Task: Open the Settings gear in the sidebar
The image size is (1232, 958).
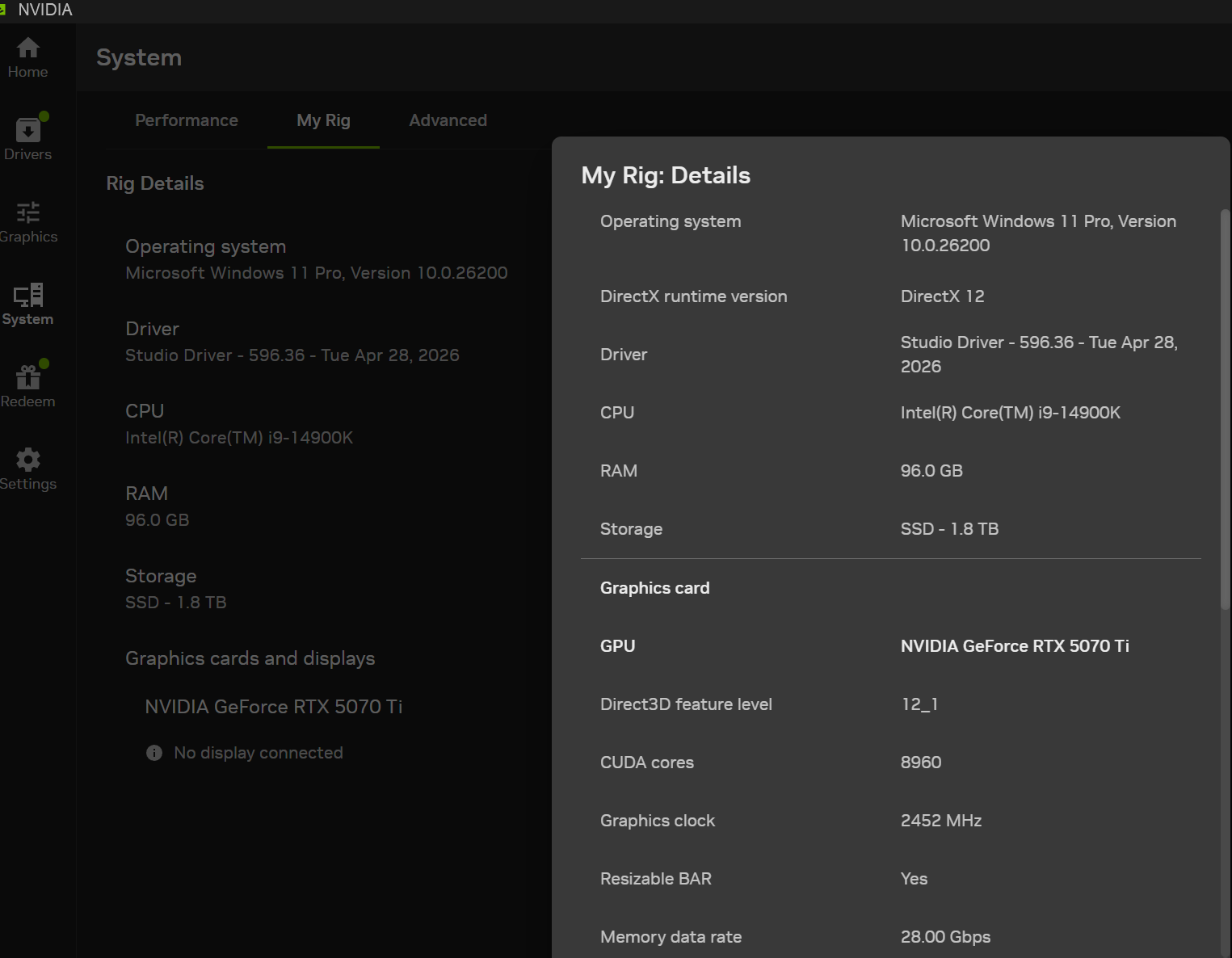Action: [x=27, y=469]
